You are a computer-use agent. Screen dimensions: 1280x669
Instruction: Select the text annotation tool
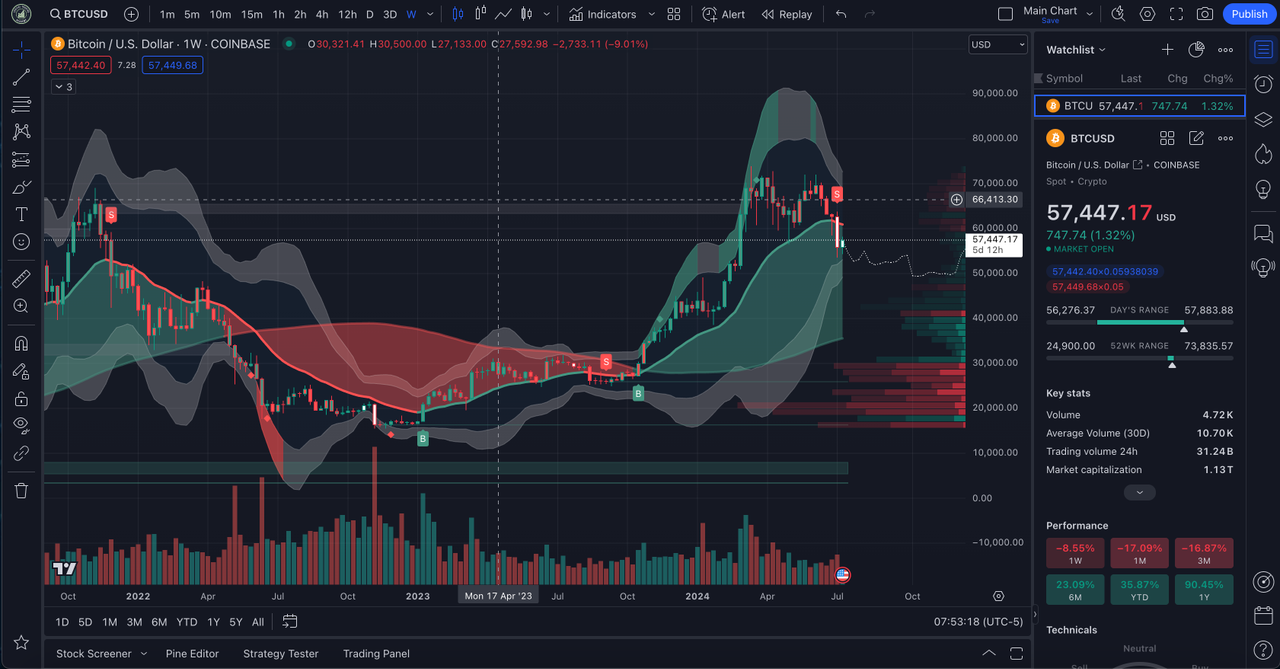coord(21,214)
